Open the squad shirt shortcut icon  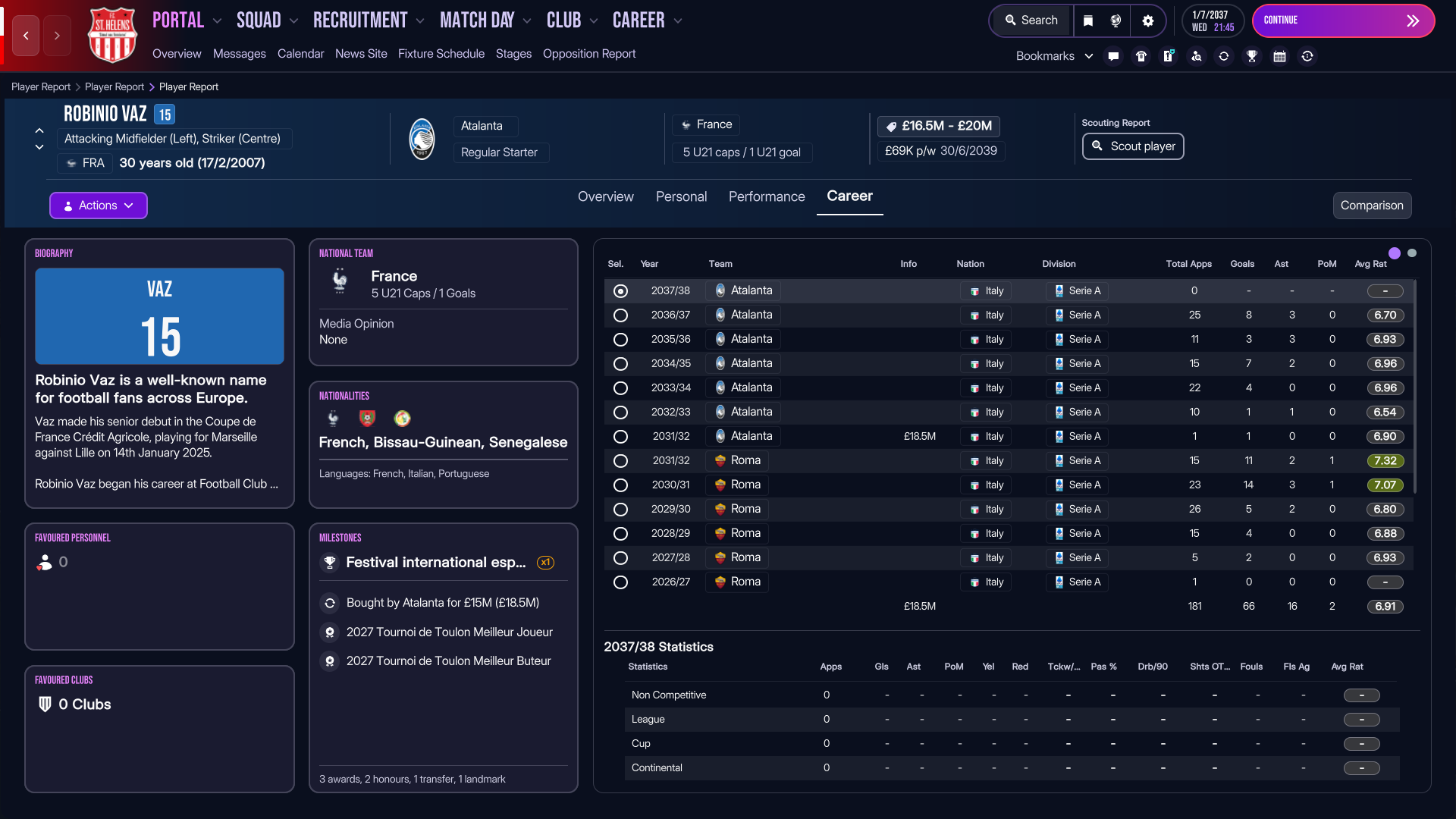(x=1141, y=56)
